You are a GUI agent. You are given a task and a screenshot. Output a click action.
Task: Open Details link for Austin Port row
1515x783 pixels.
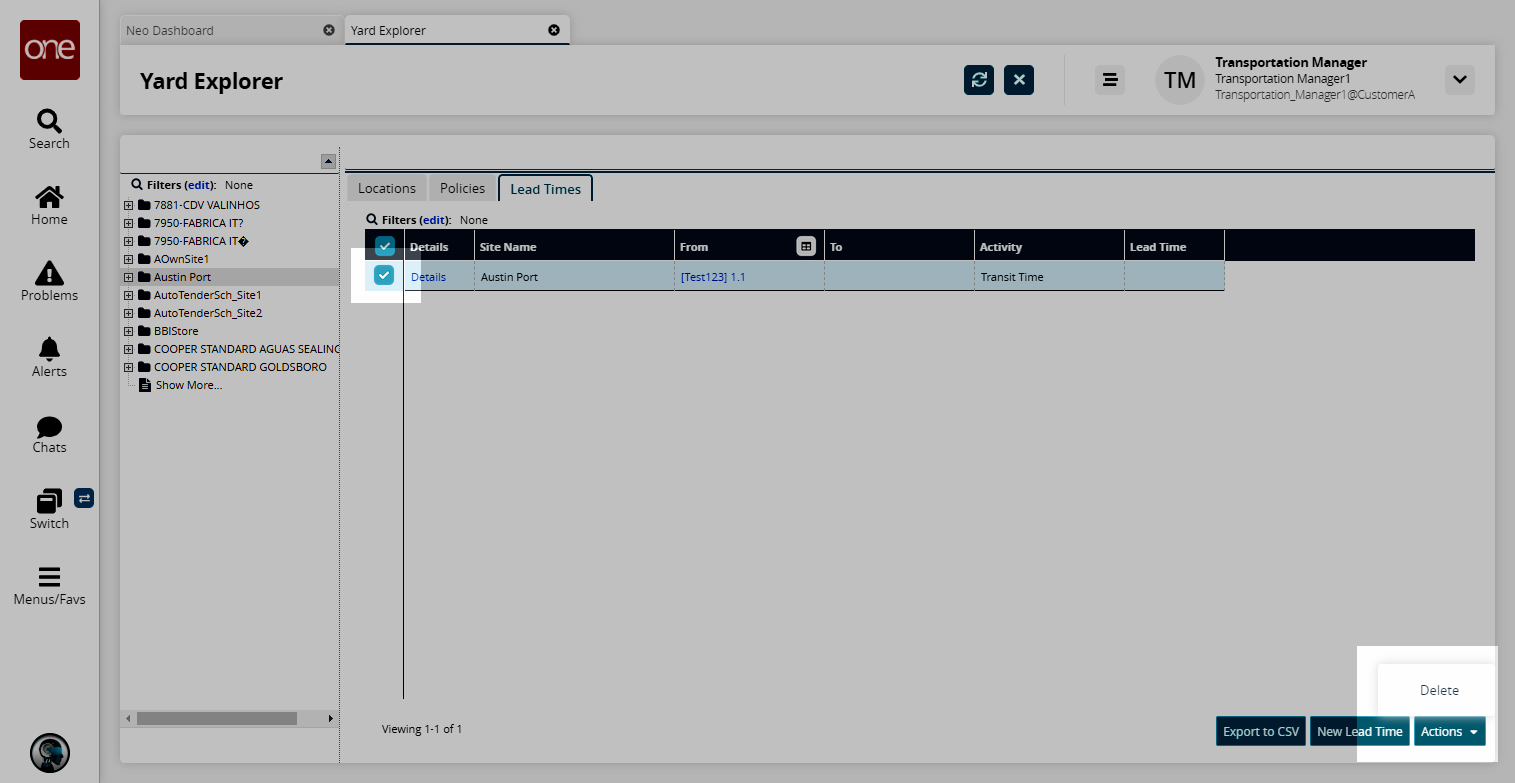[x=428, y=277]
